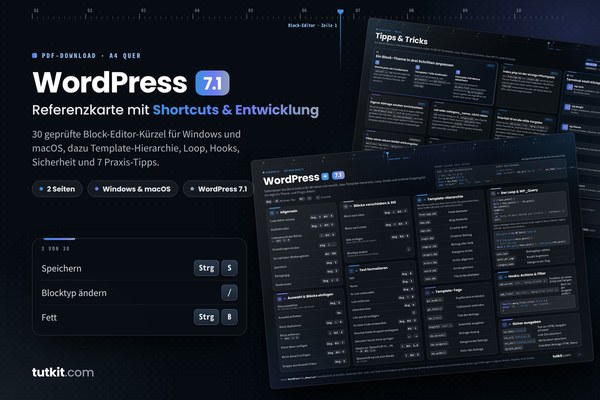Click the "Allgemein" section heading in preview
This screenshot has width=600, height=400.
tap(288, 211)
